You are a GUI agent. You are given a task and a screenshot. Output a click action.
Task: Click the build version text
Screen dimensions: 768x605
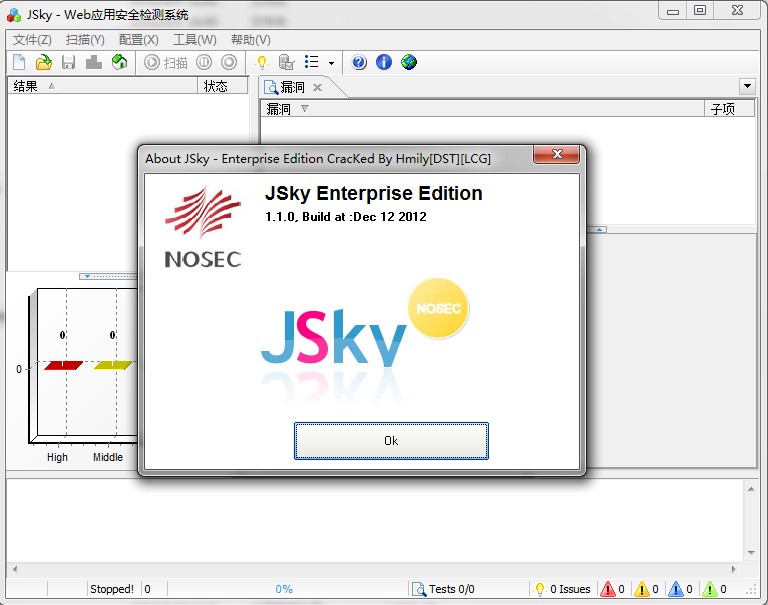346,217
